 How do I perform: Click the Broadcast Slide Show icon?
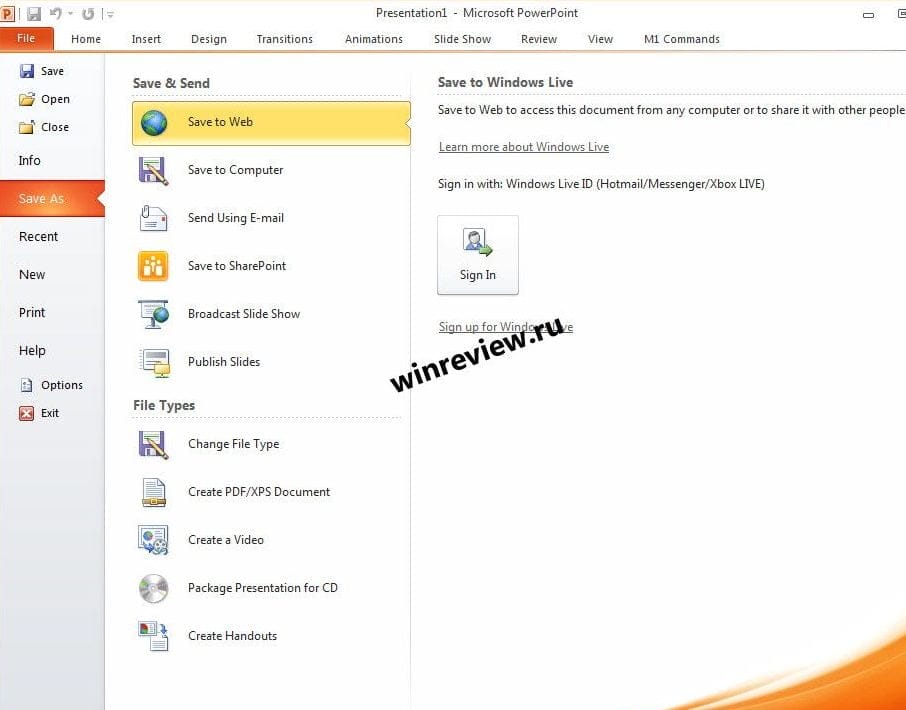click(x=154, y=314)
